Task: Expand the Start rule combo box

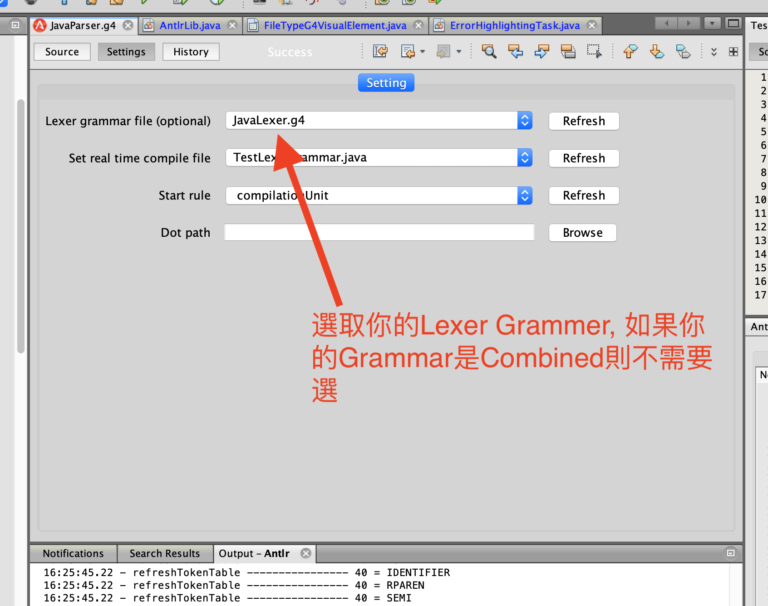Action: (525, 195)
